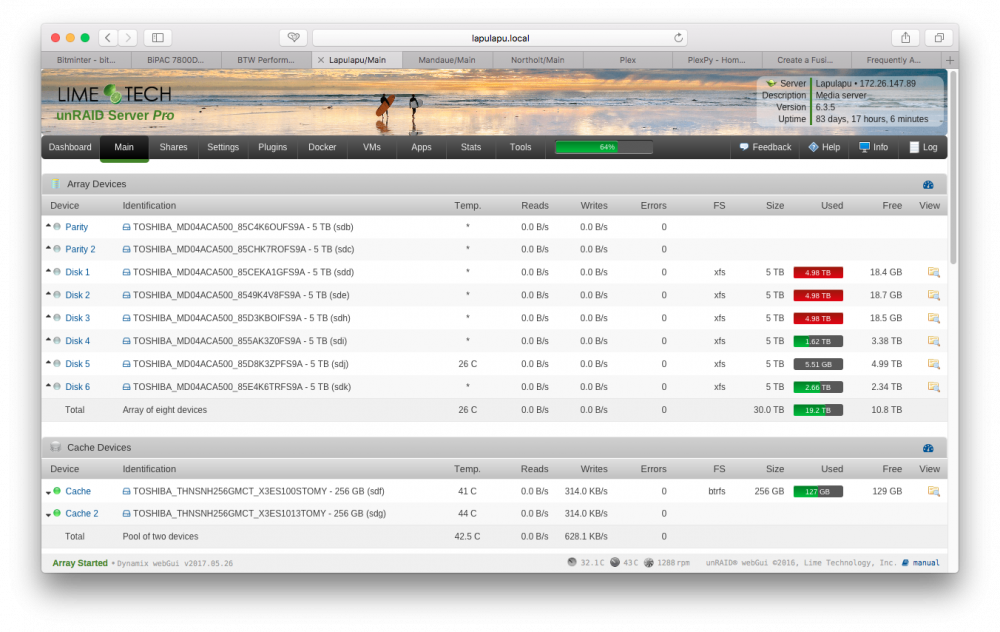Browse Disk 3 contents via folder icon
Screen dimensions: 1000x632
click(934, 318)
